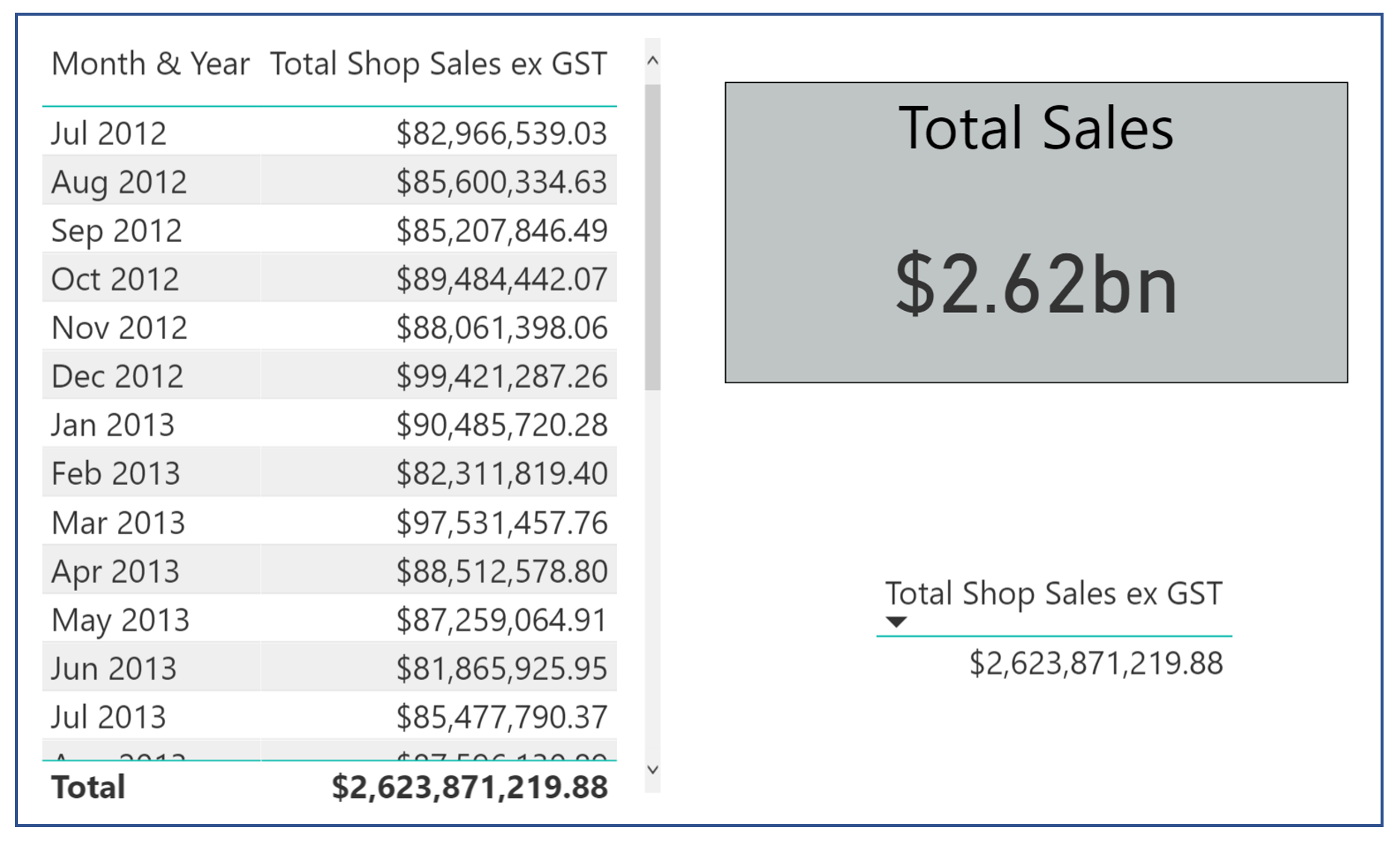This screenshot has height=842, width=1400.
Task: Click the Total row label
Action: click(x=88, y=787)
